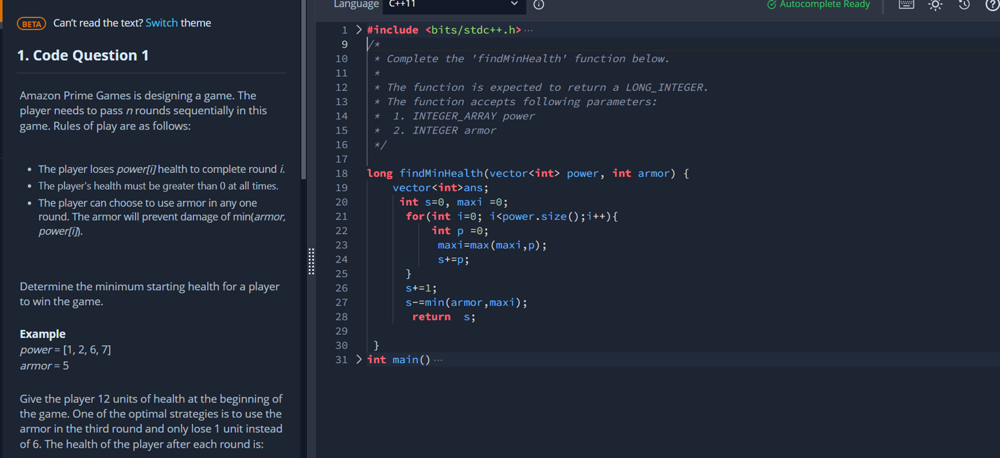The image size is (1000, 458).
Task: Click the Switch theme link
Action: click(x=161, y=23)
